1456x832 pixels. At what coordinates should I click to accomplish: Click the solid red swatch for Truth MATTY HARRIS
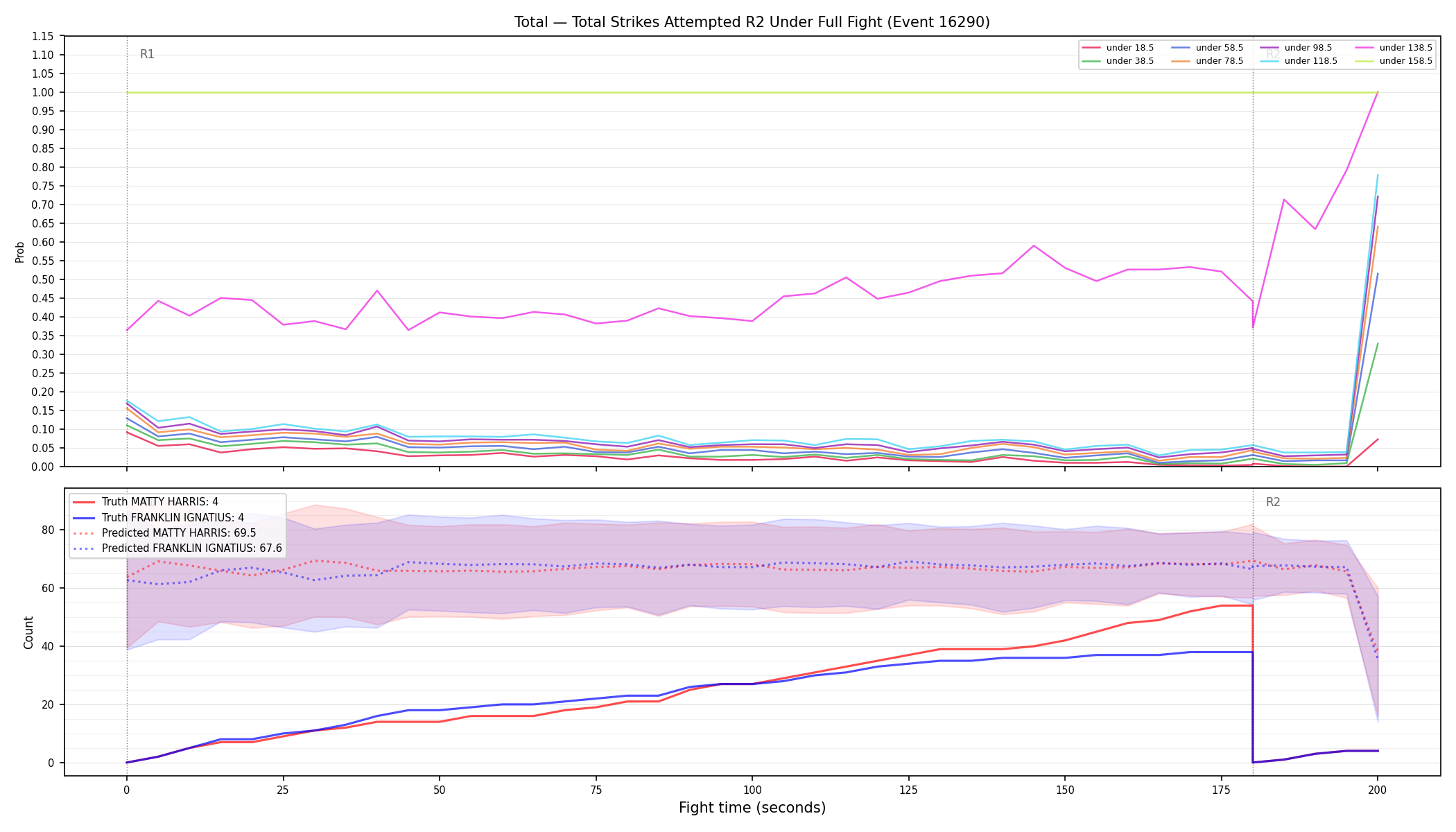tap(84, 502)
